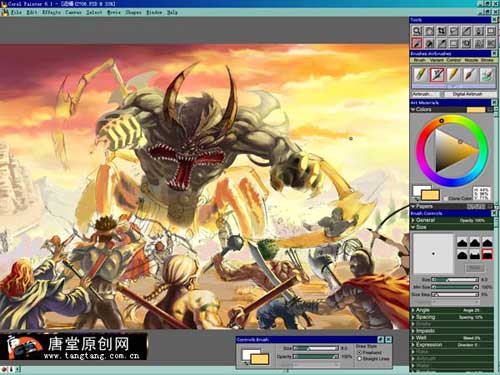Pick the first brush icon in the Brushes palette
Screen dimensions: 500x375
(x=421, y=75)
